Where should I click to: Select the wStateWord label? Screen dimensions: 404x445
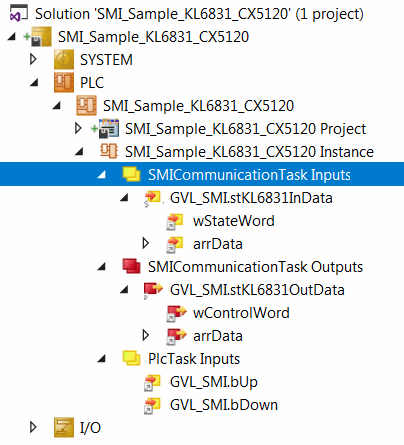point(234,221)
